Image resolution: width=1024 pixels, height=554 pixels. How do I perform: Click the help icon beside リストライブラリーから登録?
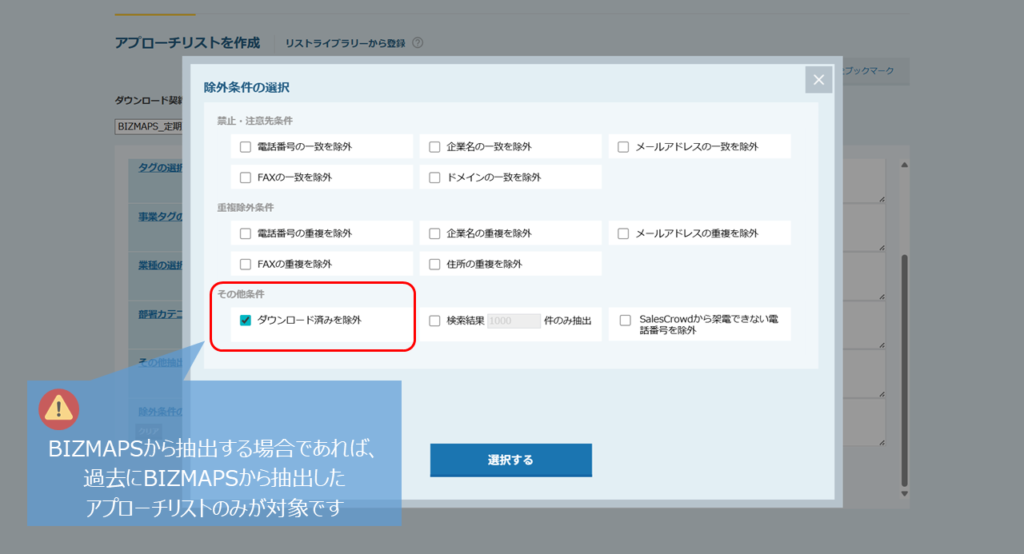click(417, 43)
